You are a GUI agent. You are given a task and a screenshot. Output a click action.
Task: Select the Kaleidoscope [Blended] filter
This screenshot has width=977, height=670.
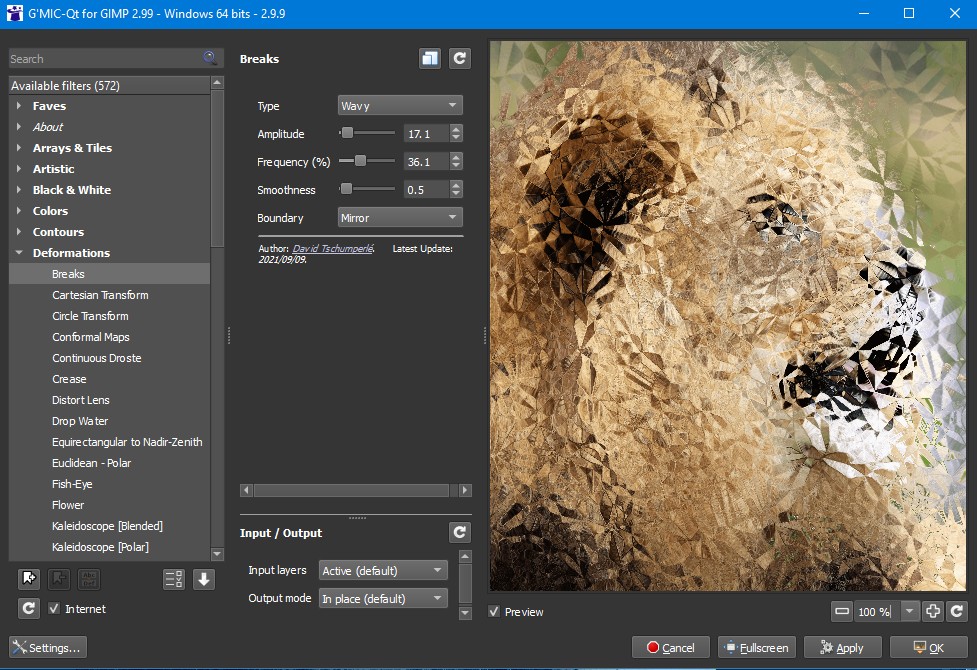107,526
